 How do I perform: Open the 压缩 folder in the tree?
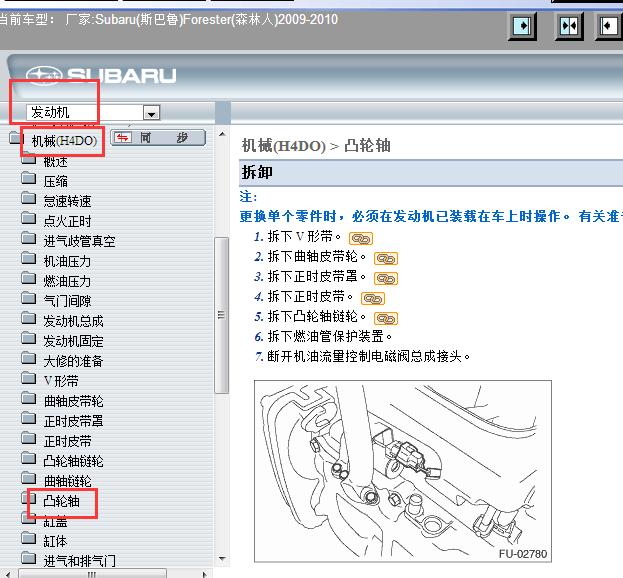click(x=56, y=182)
